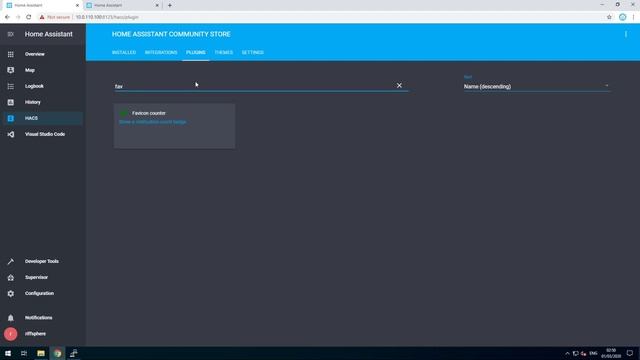Open a new browser tab

coord(170,5)
